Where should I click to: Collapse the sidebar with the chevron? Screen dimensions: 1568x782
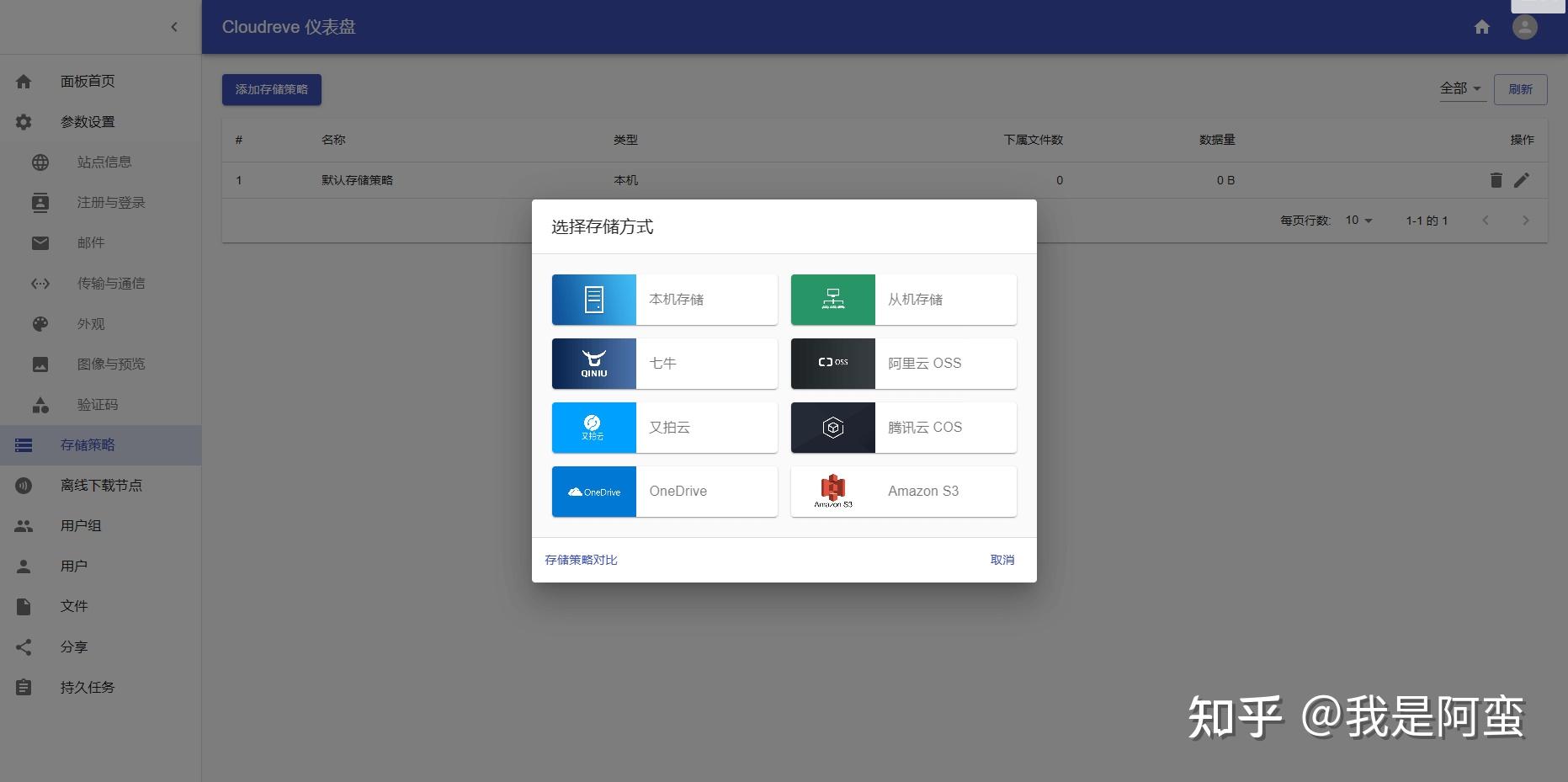coord(174,27)
